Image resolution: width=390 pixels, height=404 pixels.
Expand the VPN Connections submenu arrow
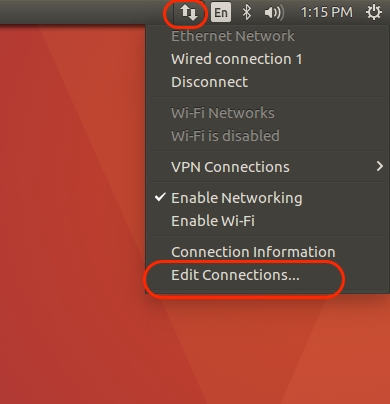tap(379, 166)
